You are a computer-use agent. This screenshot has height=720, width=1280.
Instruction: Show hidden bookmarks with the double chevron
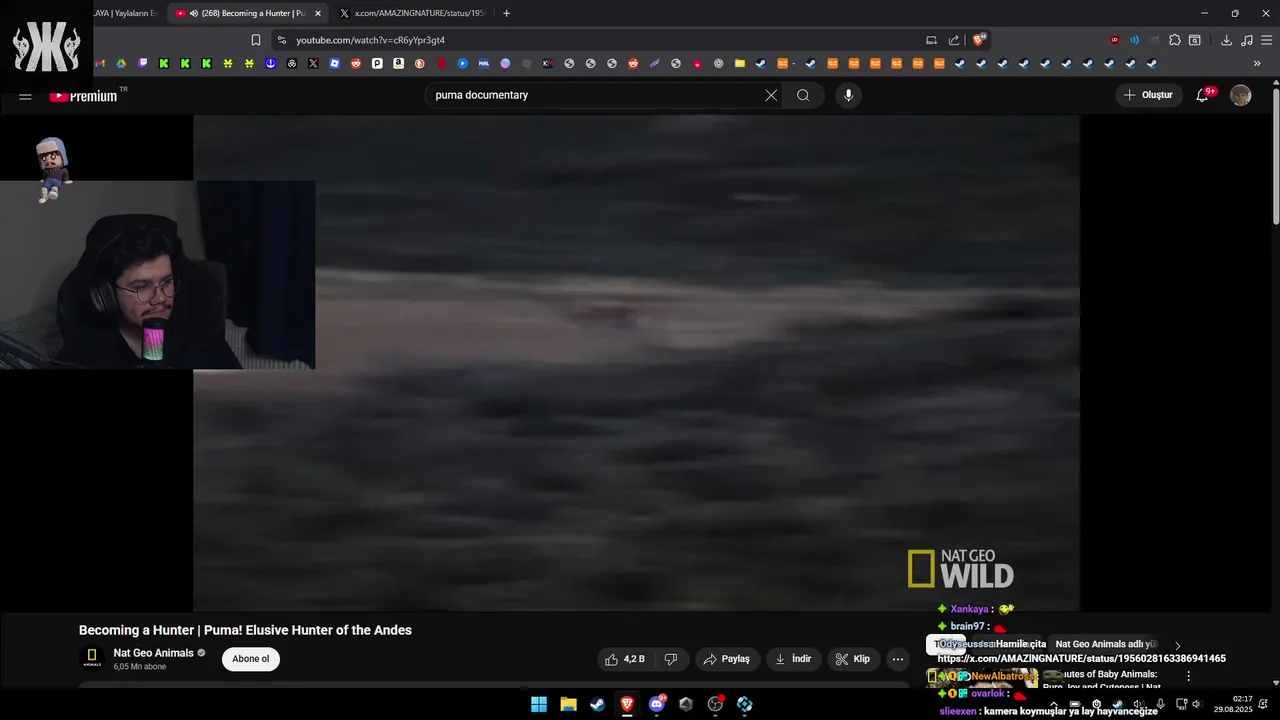(x=1257, y=63)
